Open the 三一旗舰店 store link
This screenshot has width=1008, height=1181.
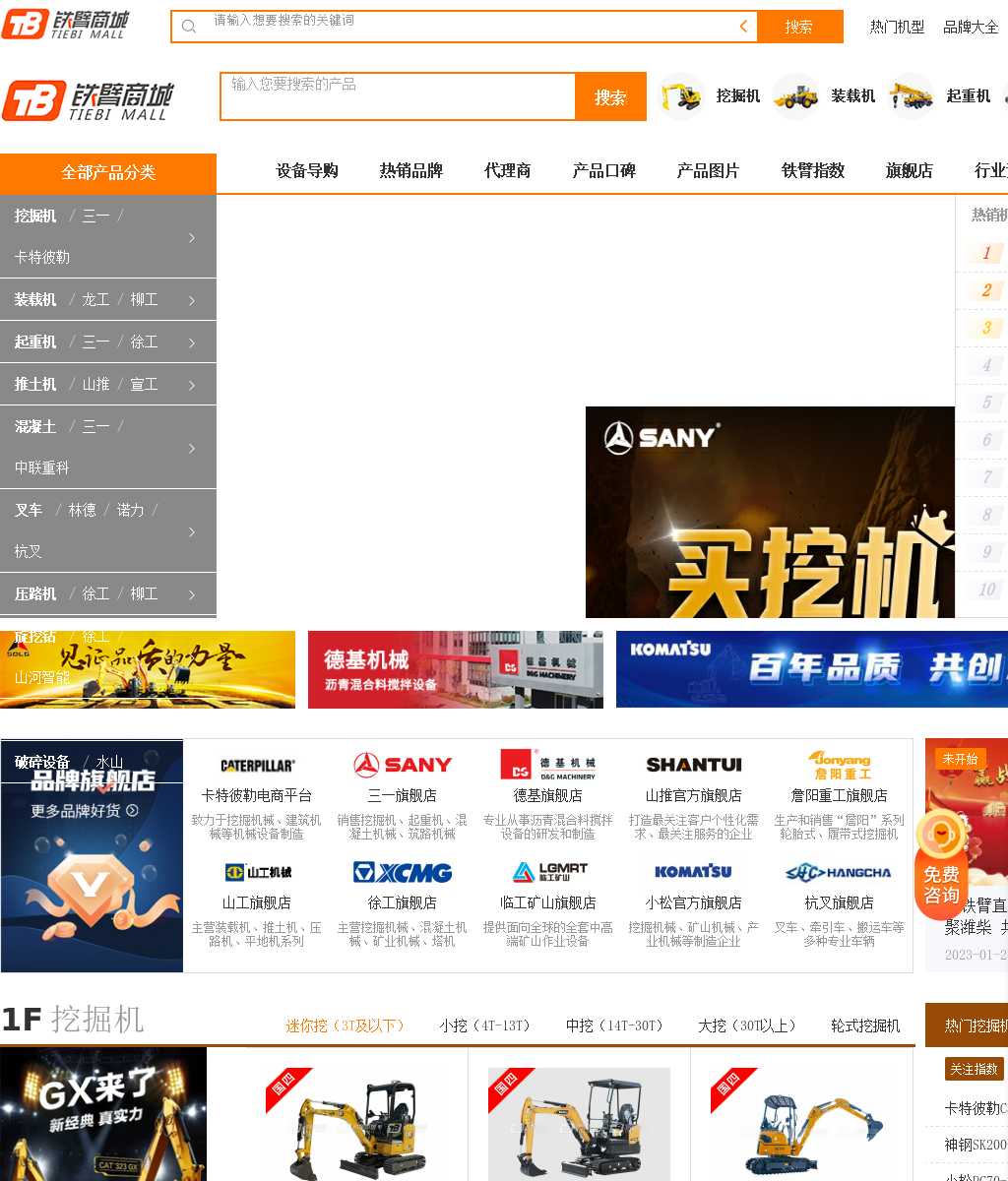coord(403,795)
